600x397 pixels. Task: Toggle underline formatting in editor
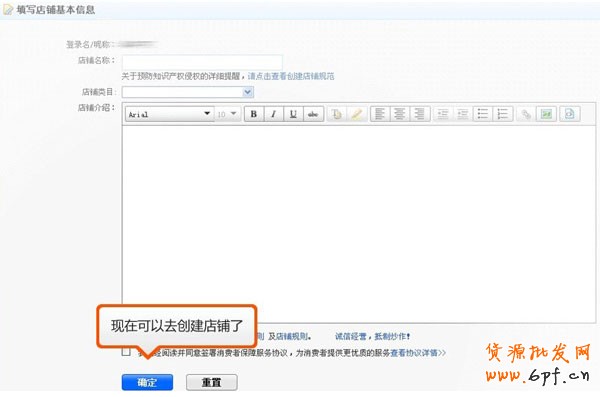coord(293,114)
